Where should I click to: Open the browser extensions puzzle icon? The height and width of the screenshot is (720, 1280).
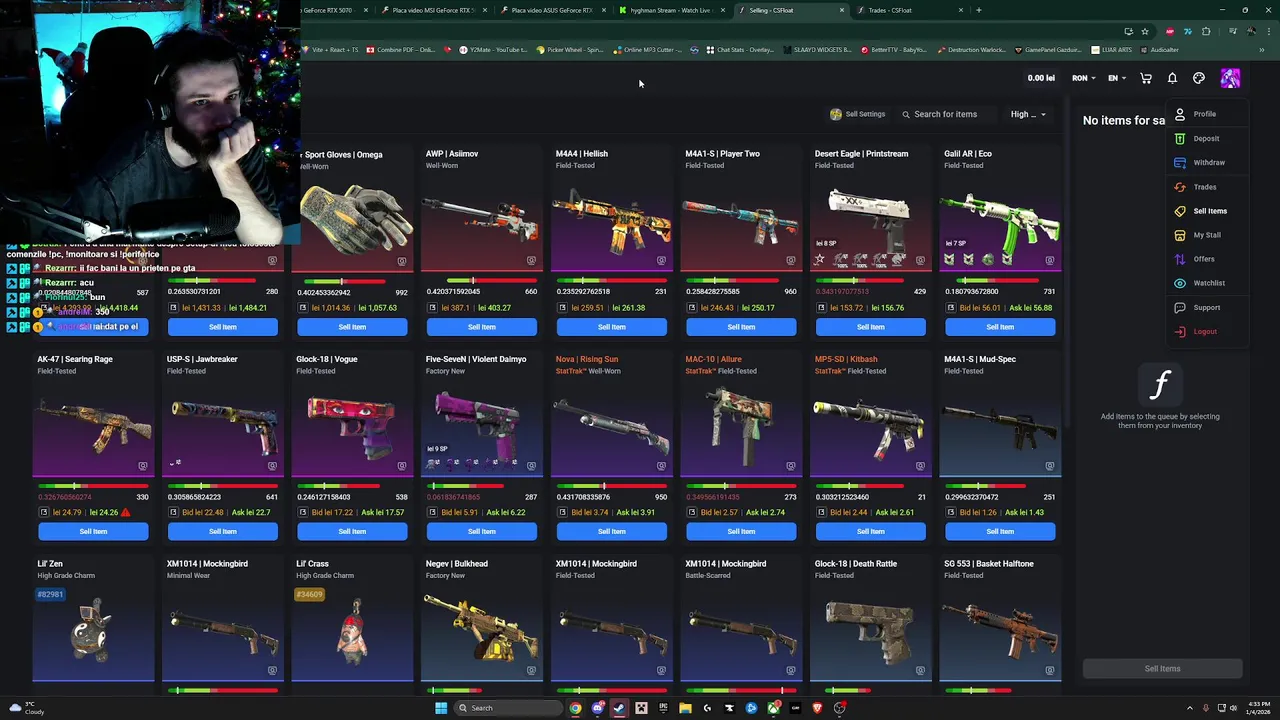[1206, 31]
